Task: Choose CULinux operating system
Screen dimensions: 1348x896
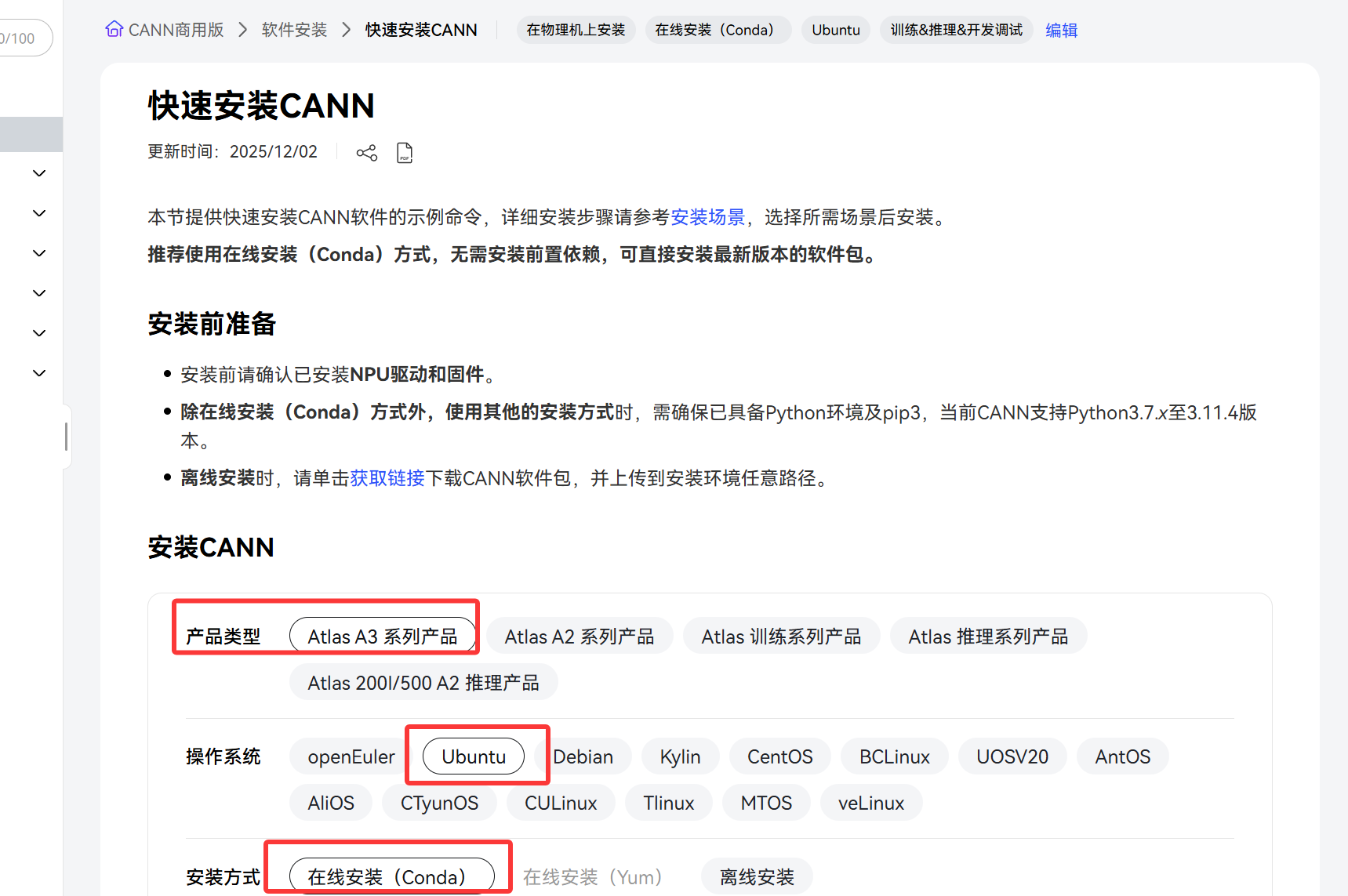Action: click(x=561, y=803)
